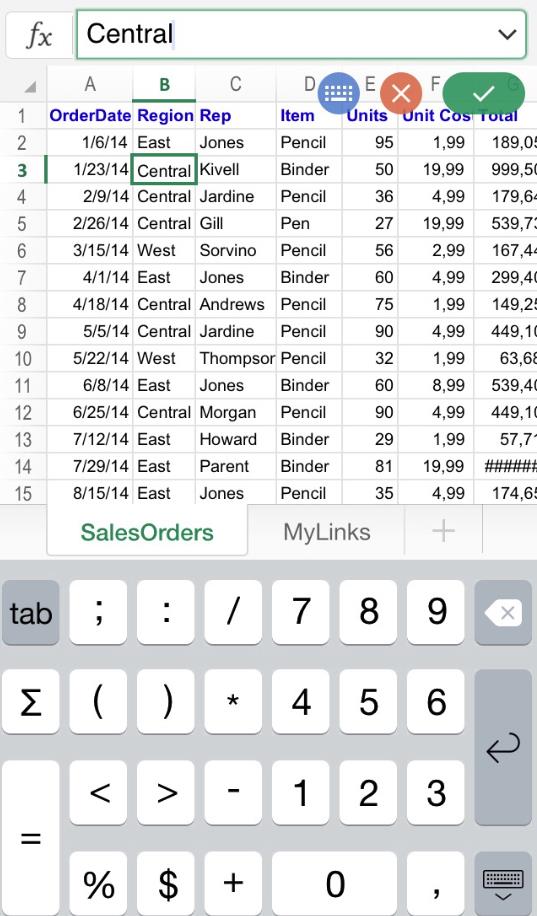
Task: Tap the dollar sign key
Action: click(166, 884)
